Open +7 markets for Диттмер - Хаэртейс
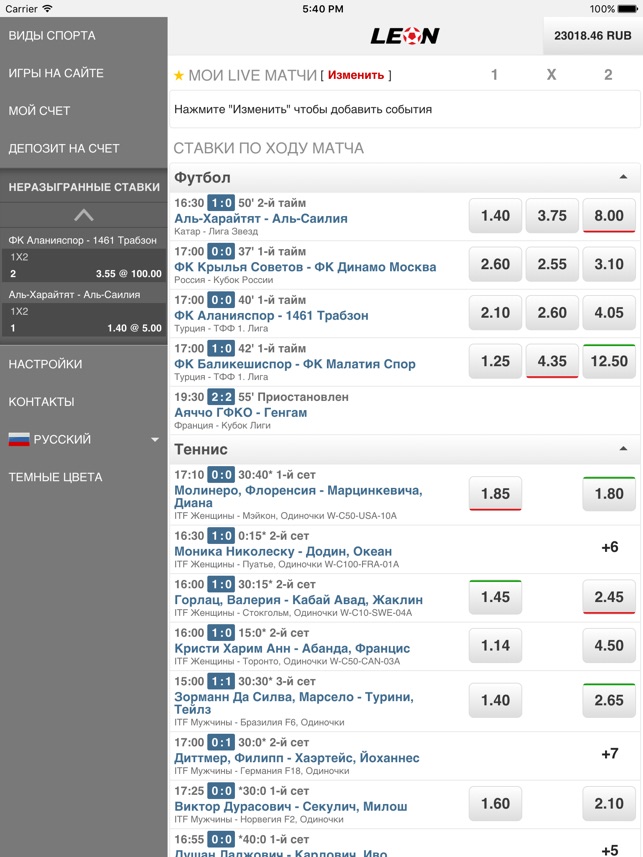This screenshot has height=857, width=643. tap(610, 754)
